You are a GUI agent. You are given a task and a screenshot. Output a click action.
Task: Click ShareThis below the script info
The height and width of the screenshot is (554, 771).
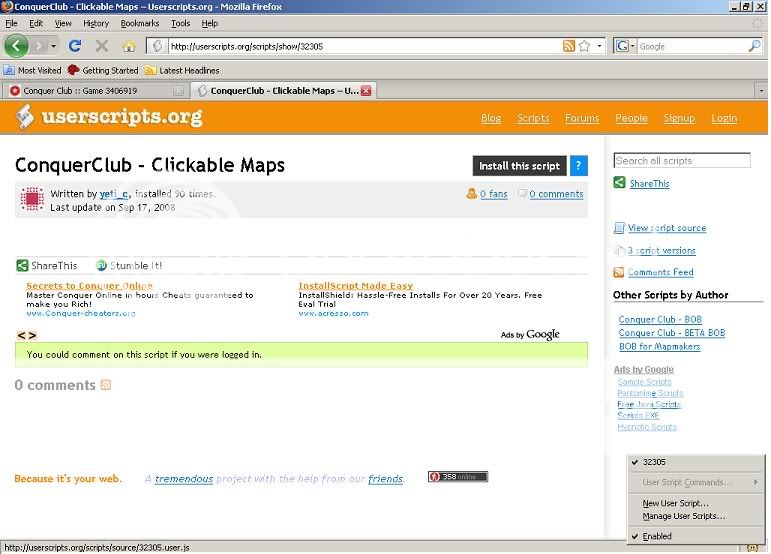pos(47,265)
